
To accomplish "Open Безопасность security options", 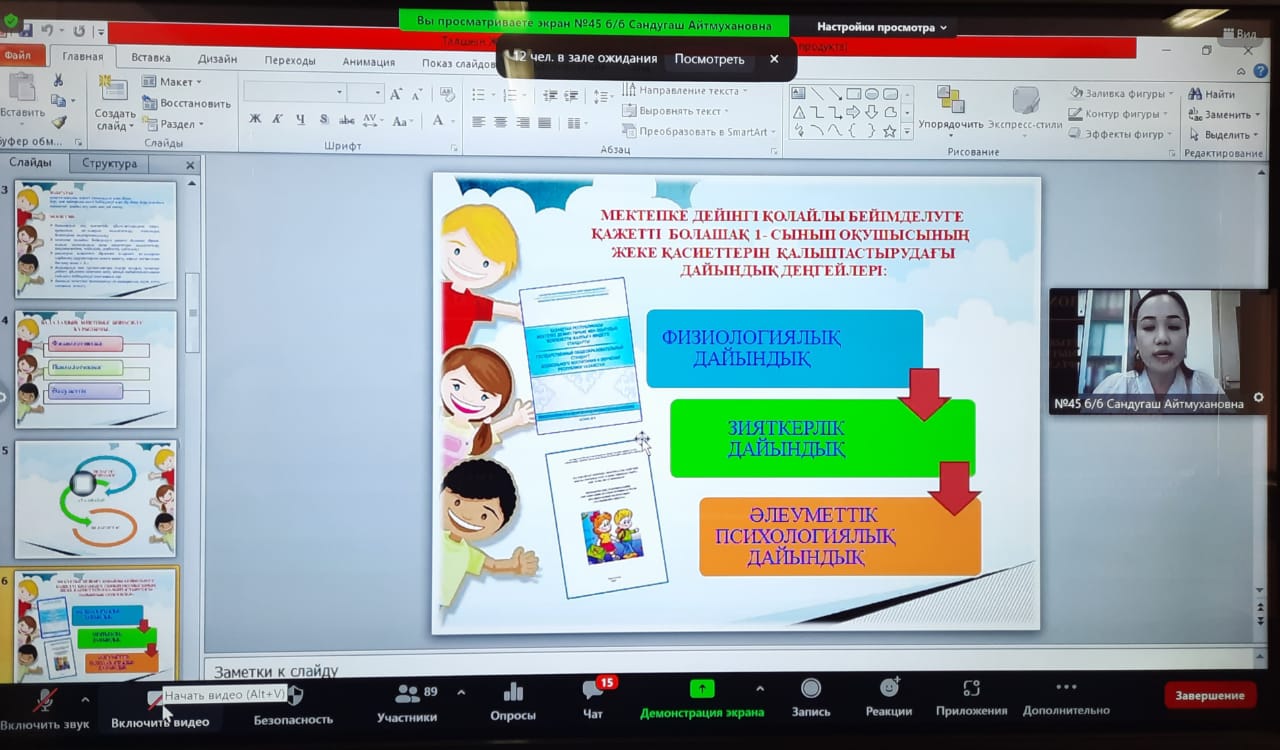I will point(293,708).
